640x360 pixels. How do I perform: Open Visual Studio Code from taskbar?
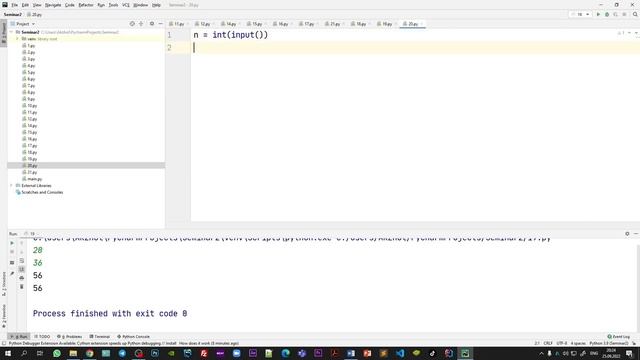pyautogui.click(x=400, y=353)
